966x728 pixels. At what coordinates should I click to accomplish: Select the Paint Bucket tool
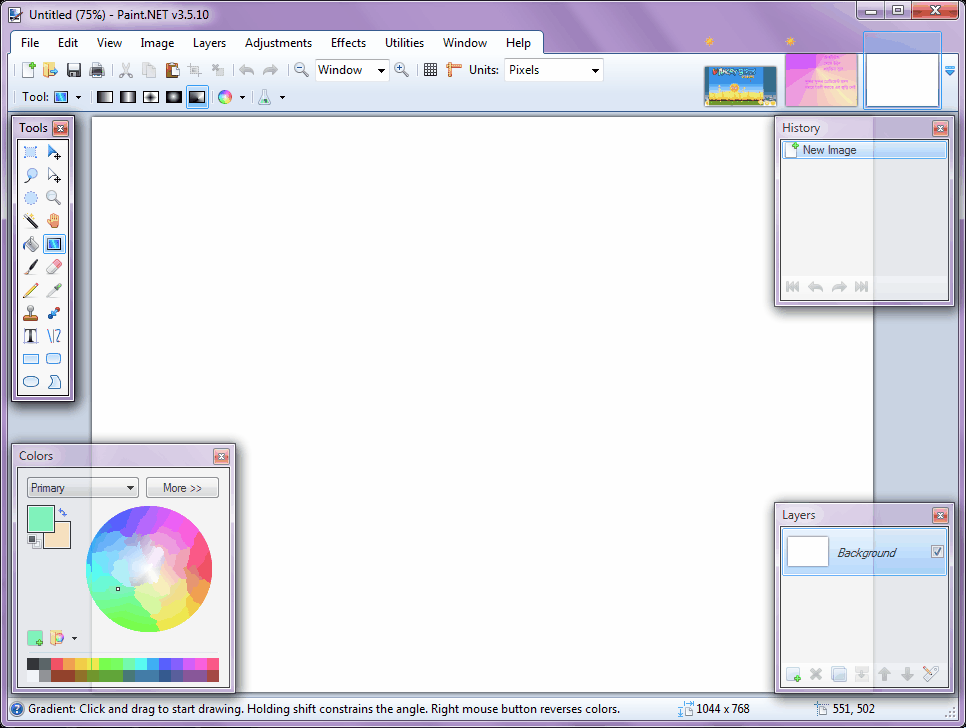(30, 244)
